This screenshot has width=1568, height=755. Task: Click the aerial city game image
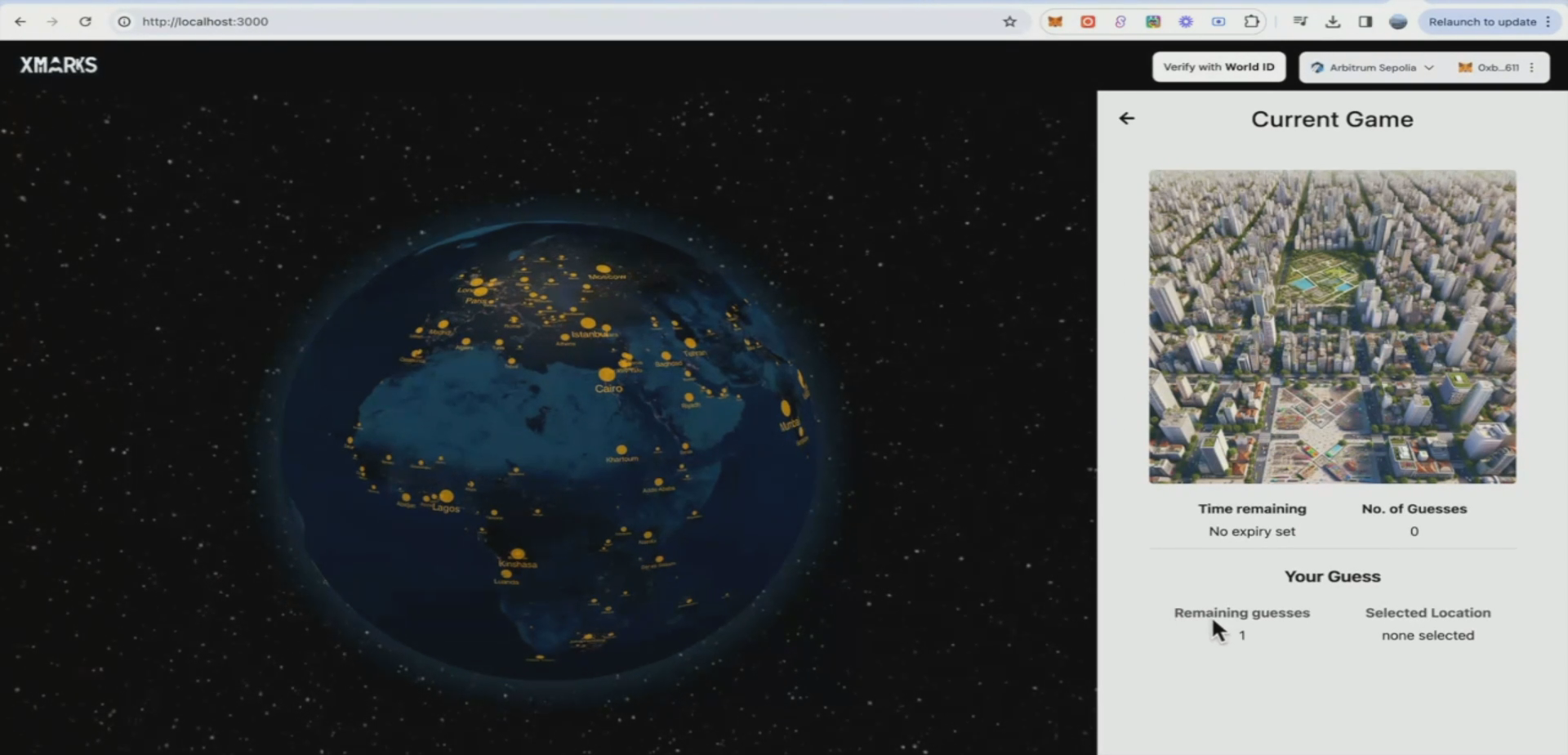[1332, 326]
